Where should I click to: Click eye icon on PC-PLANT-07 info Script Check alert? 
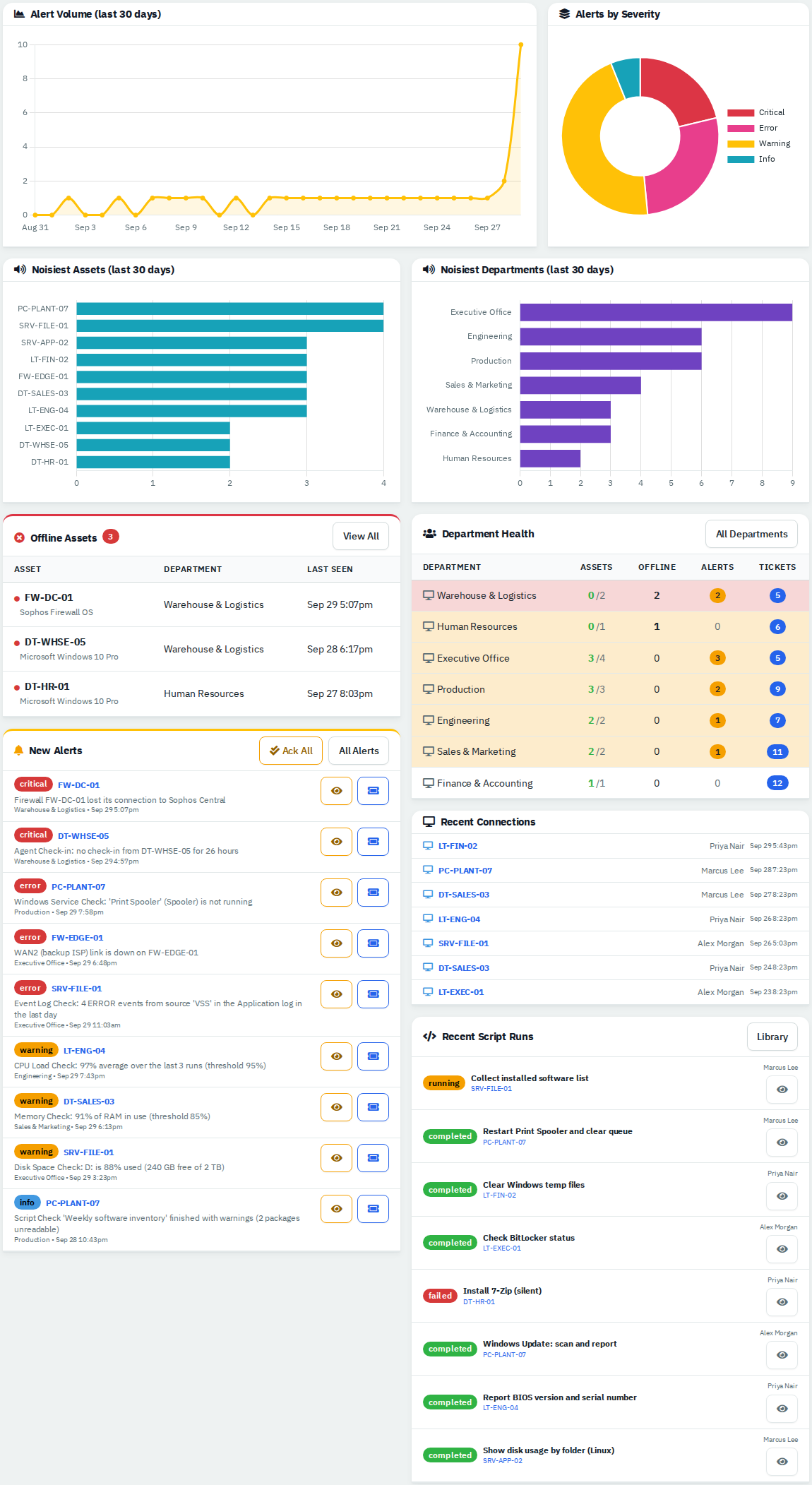(x=336, y=1209)
